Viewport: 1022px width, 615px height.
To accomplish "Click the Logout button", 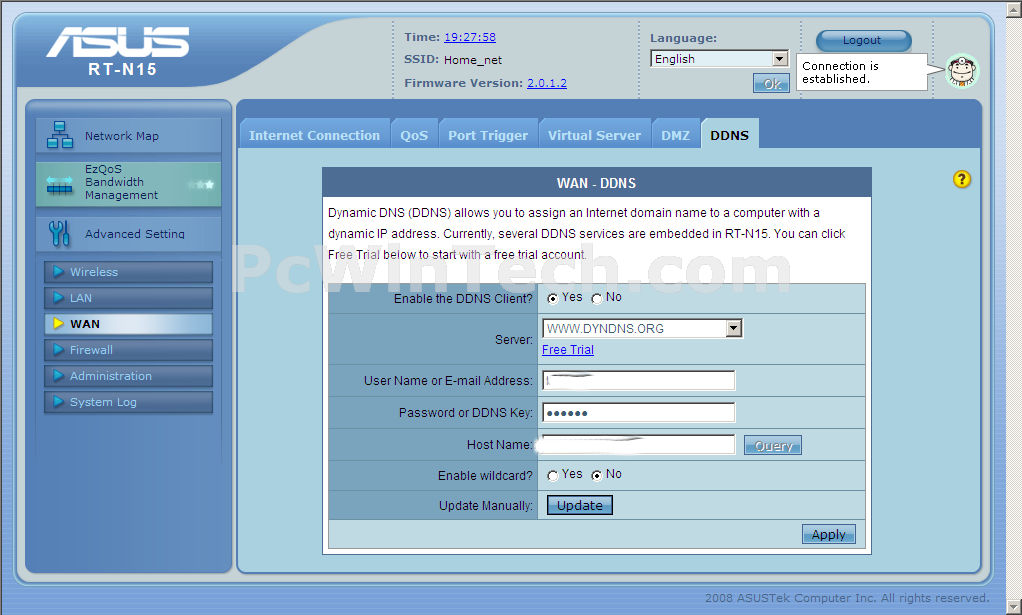I will [x=863, y=40].
